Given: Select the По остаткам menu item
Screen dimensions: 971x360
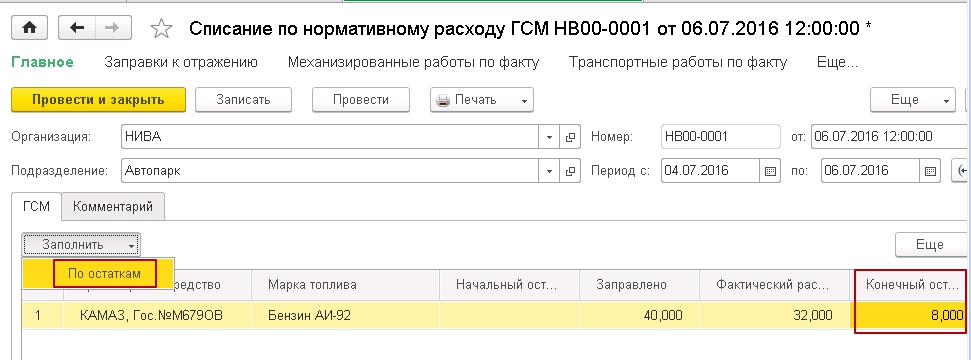Looking at the screenshot, I should [x=105, y=273].
